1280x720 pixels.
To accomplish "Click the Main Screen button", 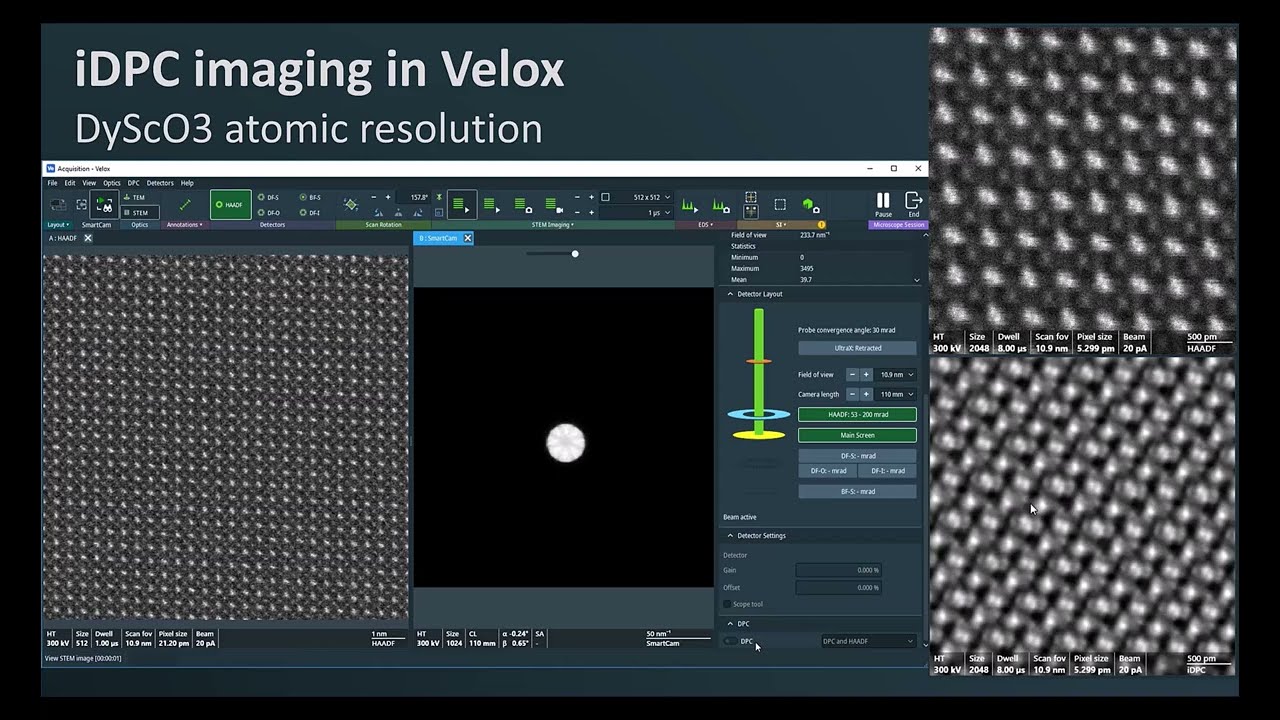I will click(857, 435).
